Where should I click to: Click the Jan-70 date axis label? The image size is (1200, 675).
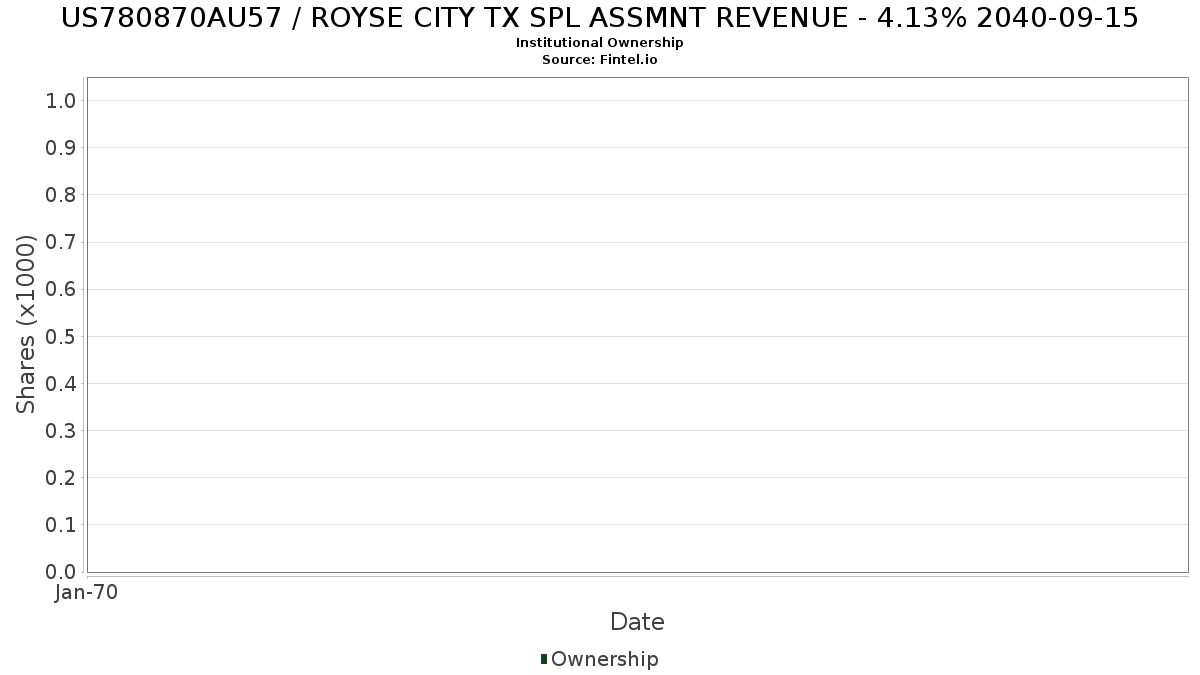pos(87,593)
